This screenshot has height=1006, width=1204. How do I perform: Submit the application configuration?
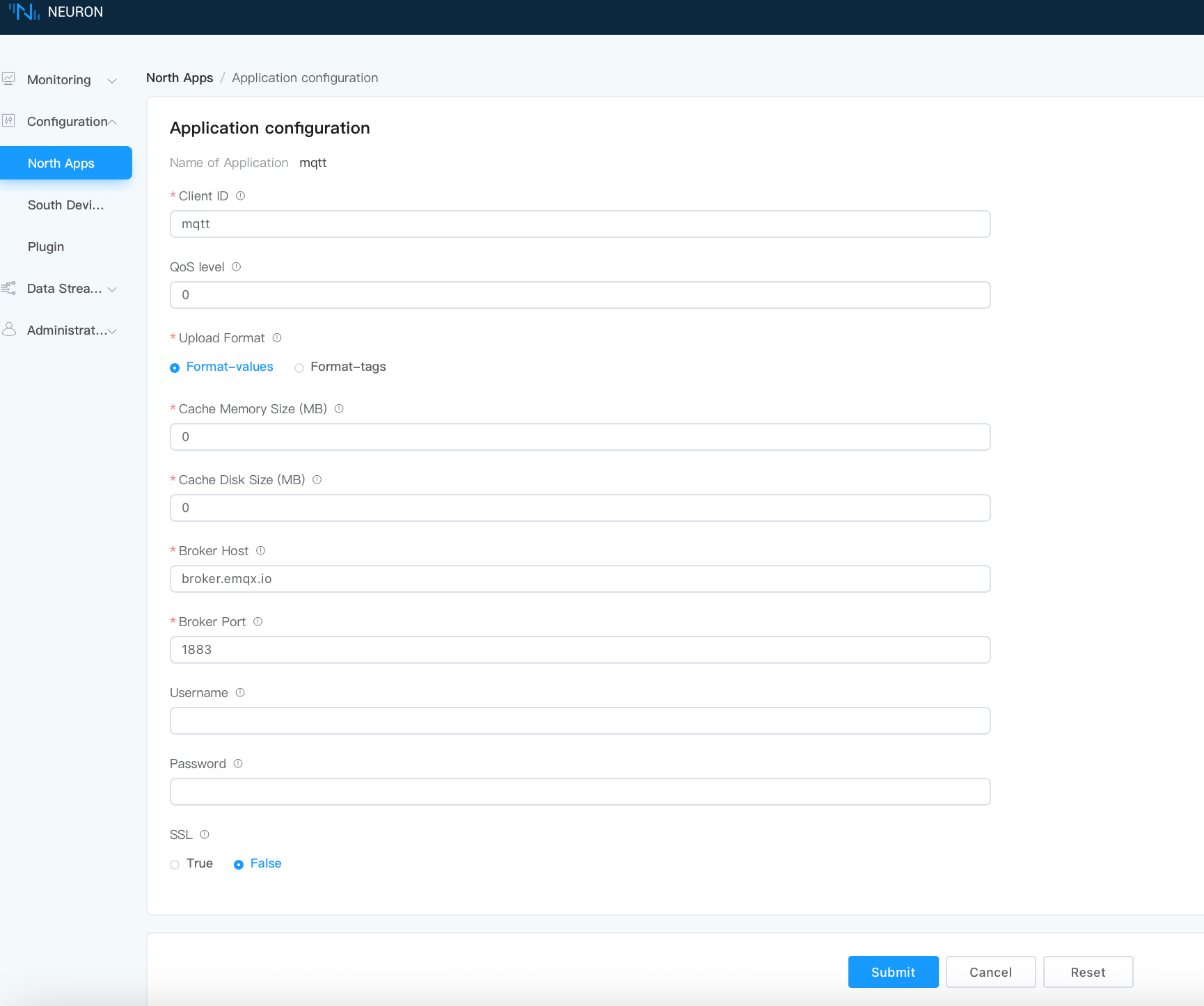(893, 972)
